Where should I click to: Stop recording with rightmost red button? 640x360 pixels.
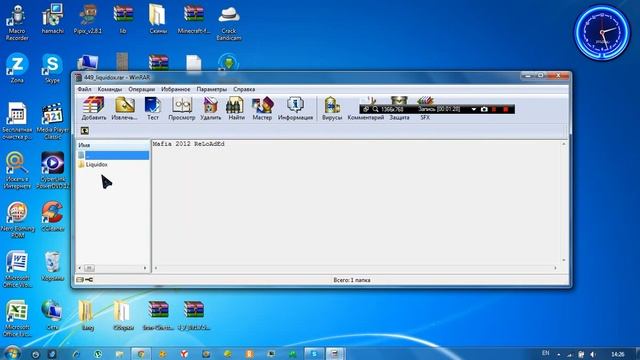tap(506, 109)
